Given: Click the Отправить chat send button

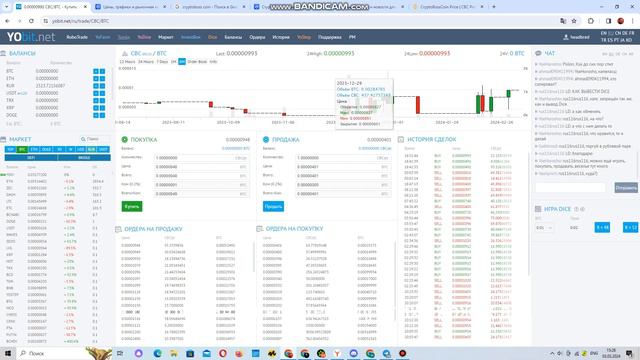Looking at the screenshot, I should click(x=626, y=188).
